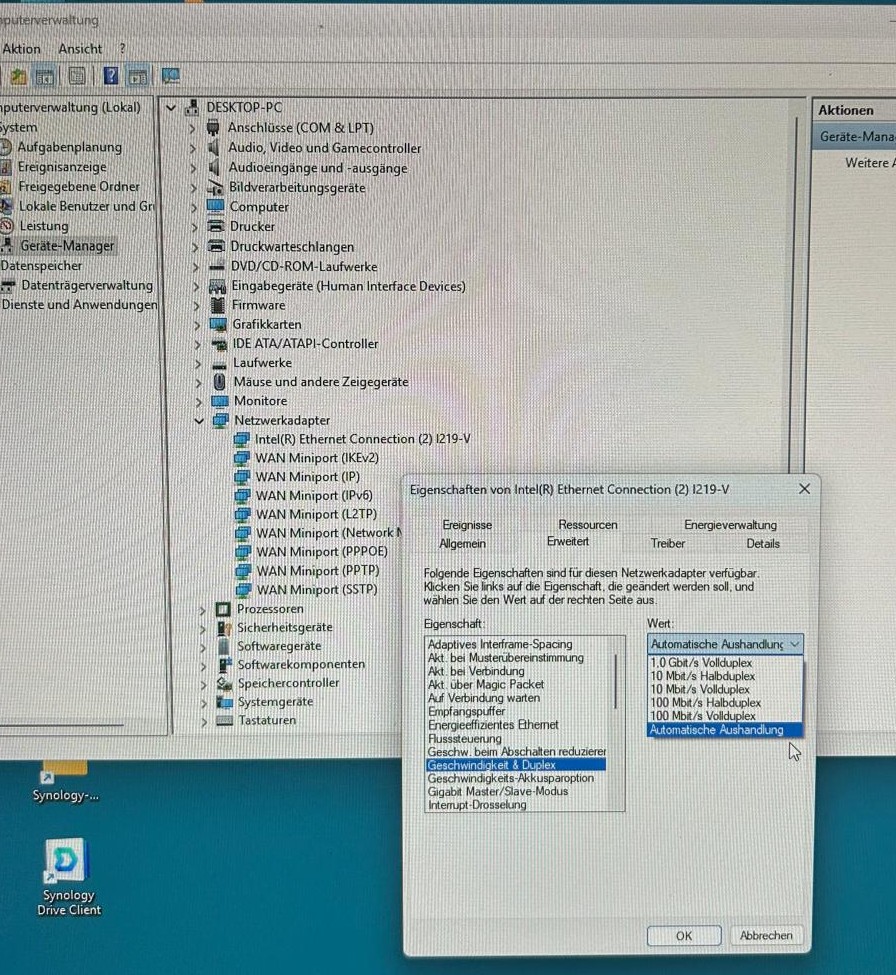The image size is (896, 975).
Task: Click the Netzwerkadapter category icon
Action: 221,420
